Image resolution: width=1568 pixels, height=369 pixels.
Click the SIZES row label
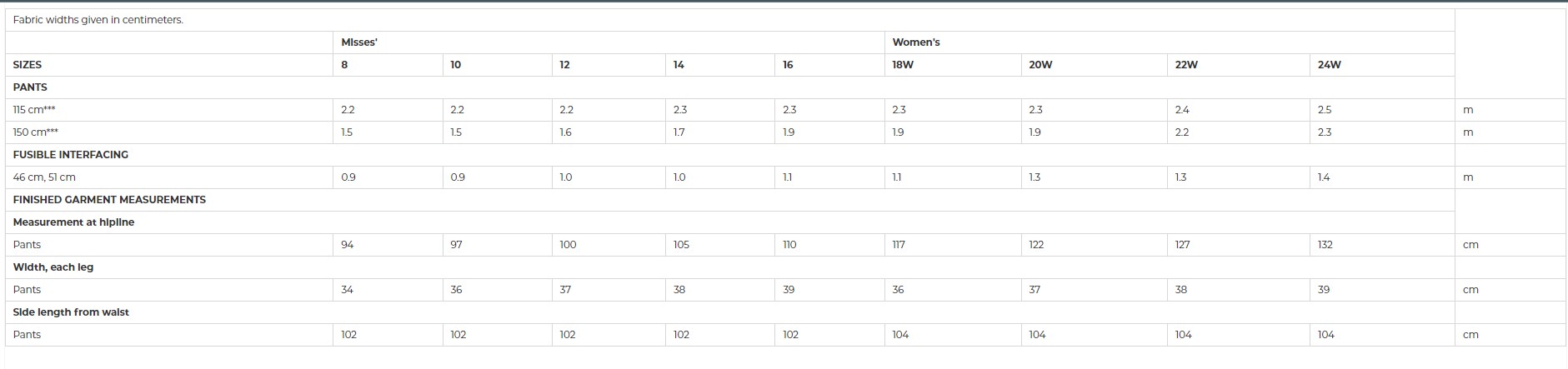tap(28, 65)
